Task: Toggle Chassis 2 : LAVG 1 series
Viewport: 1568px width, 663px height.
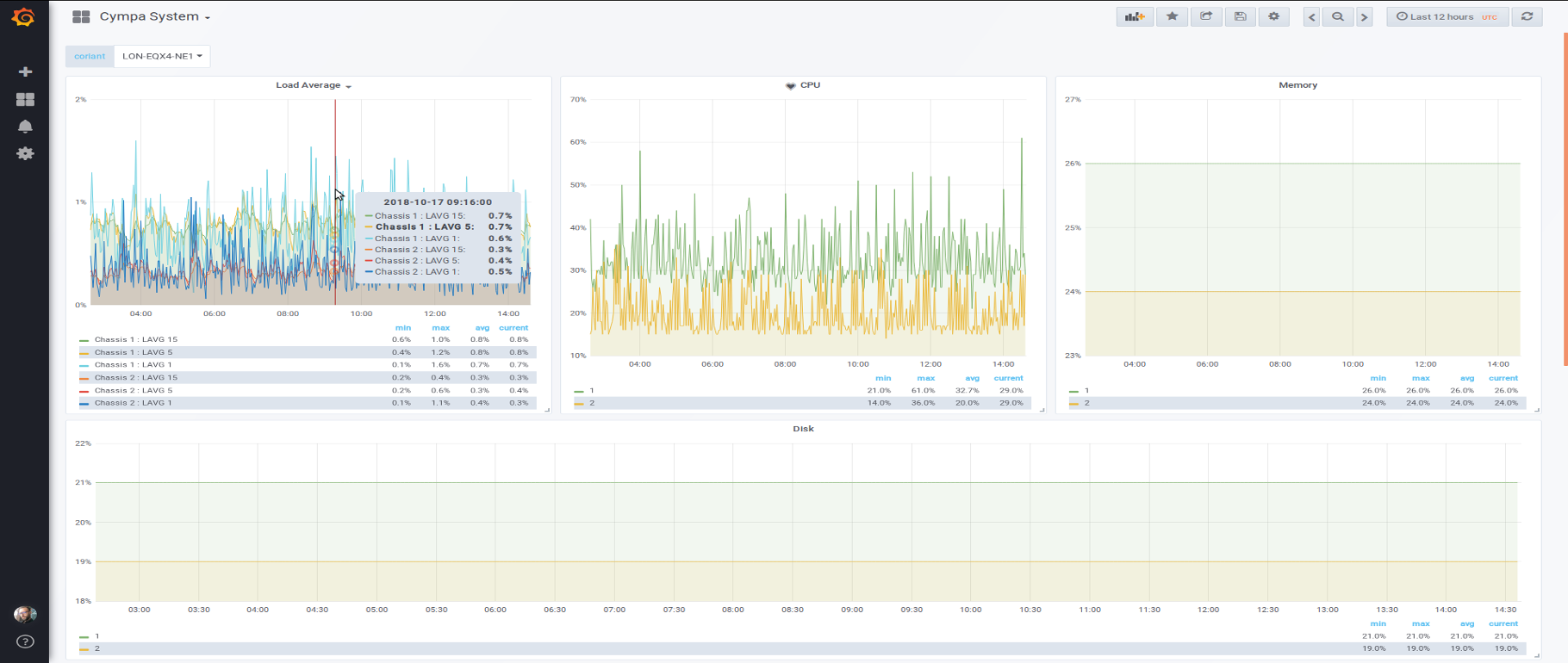Action: click(133, 402)
